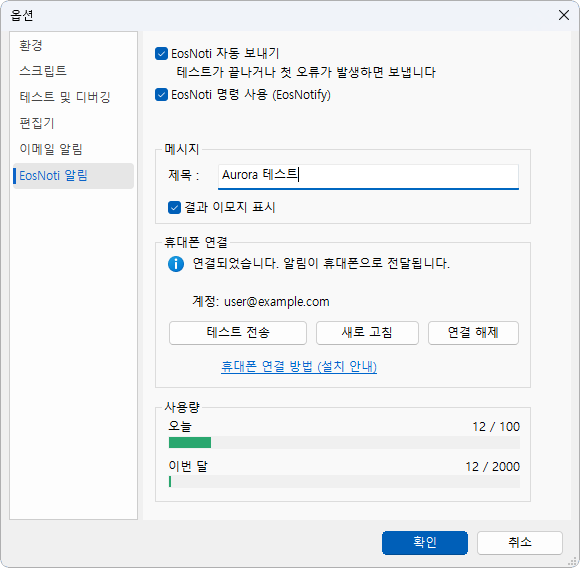Screen dimensions: 580x568
Task: Click the 연결되었습니다 status message
Action: click(321, 264)
